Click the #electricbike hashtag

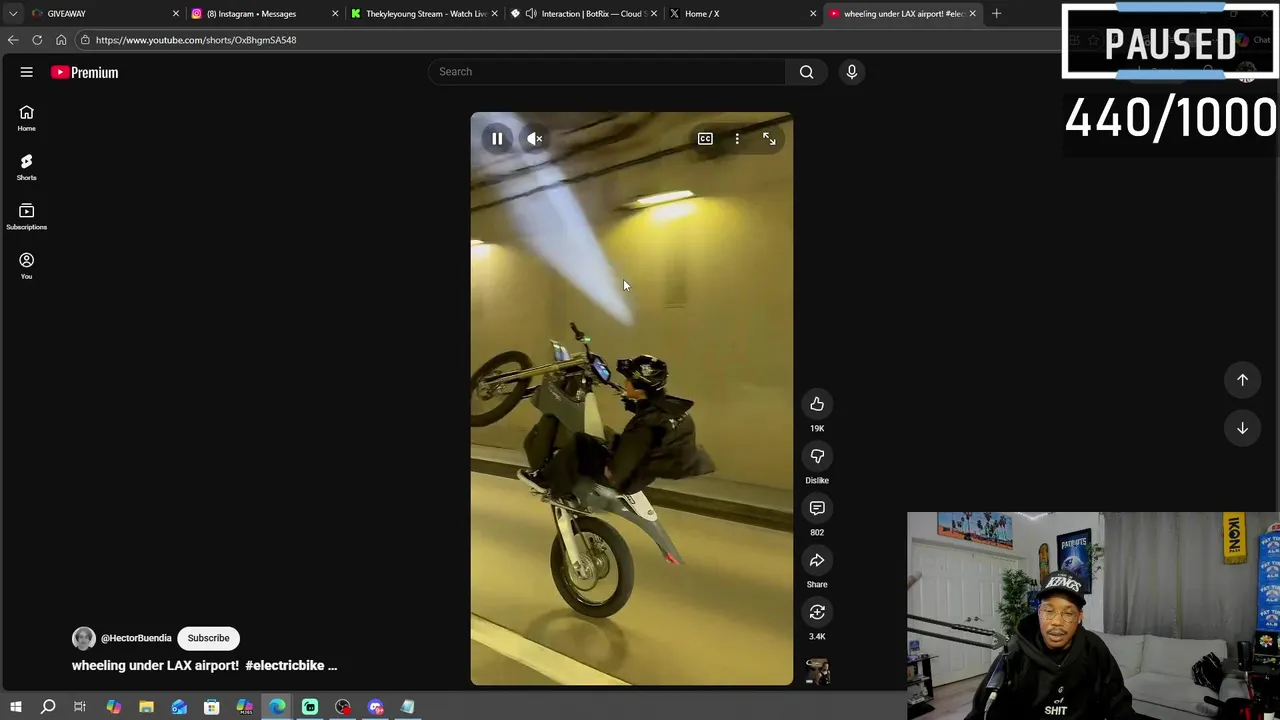click(x=284, y=665)
